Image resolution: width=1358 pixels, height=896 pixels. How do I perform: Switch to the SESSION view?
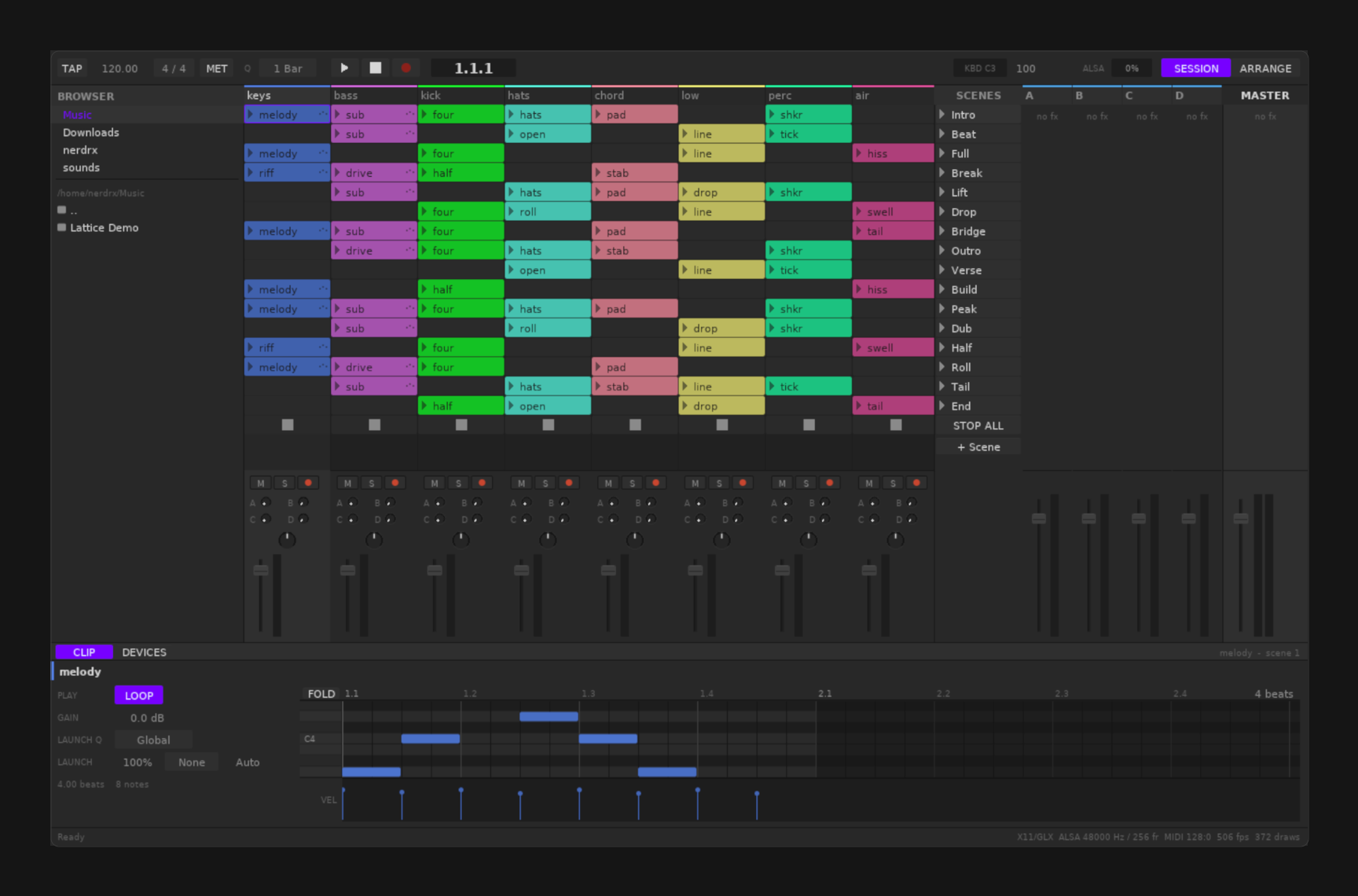[1196, 68]
